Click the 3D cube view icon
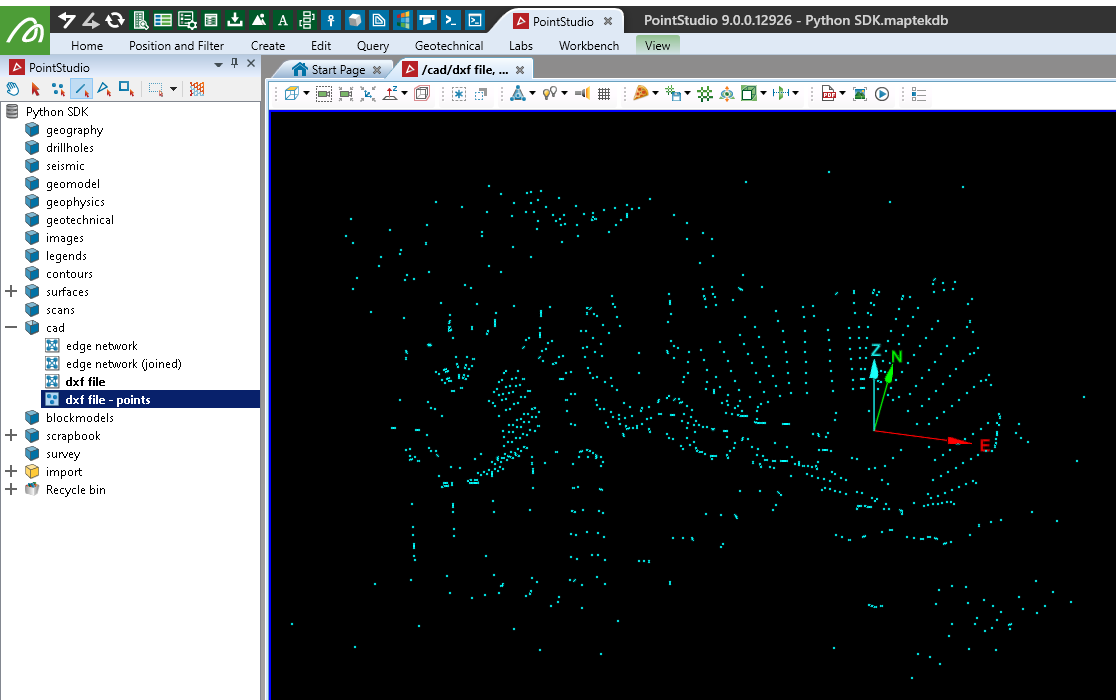1116x700 pixels. [x=291, y=94]
